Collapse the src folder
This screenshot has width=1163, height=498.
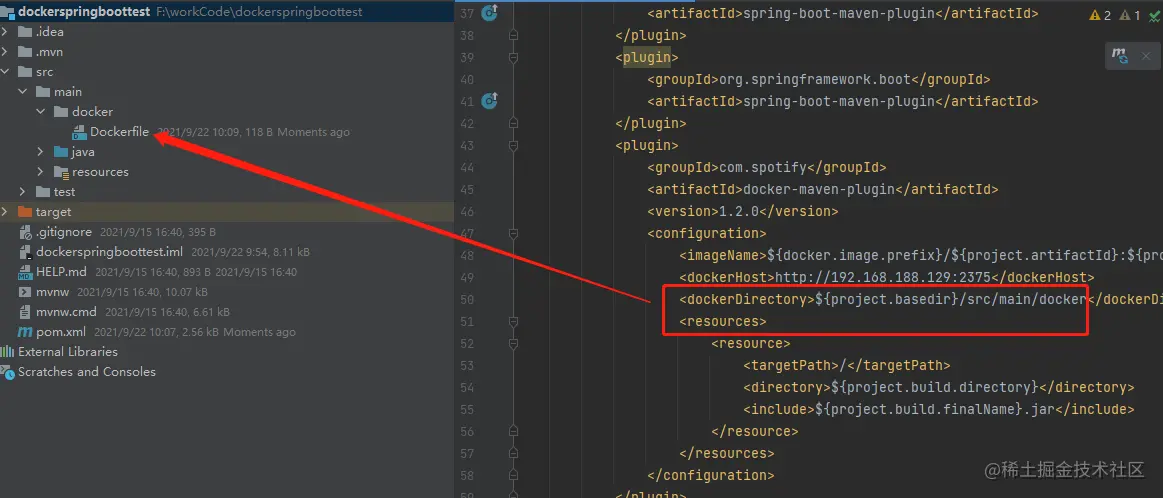coord(5,72)
